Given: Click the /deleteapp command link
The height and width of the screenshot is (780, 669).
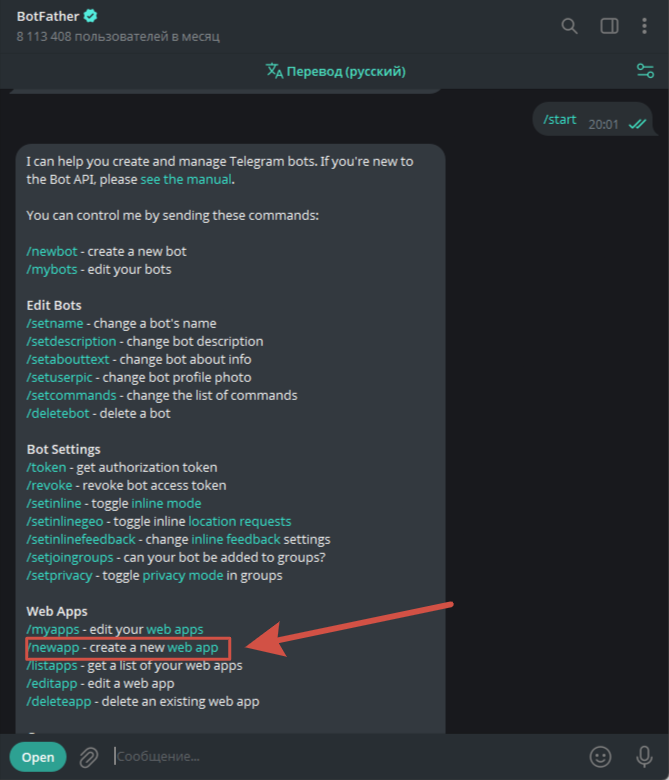Looking at the screenshot, I should coord(59,701).
